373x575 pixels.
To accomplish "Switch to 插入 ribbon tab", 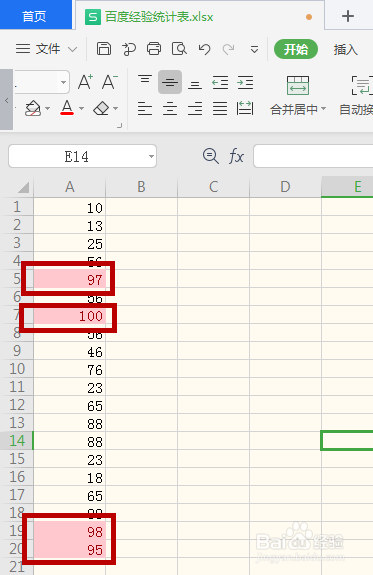I will click(345, 50).
